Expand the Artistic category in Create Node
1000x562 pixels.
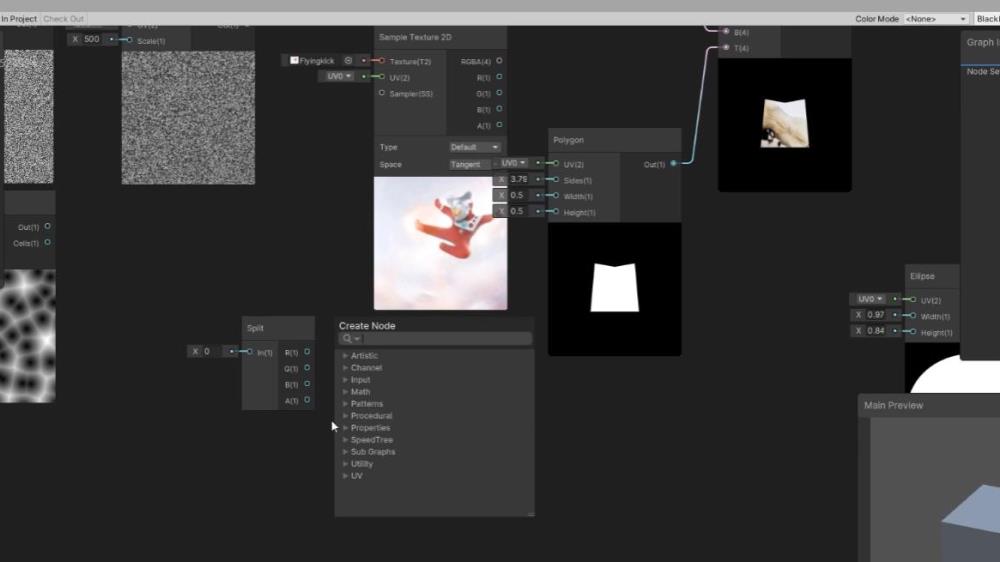coord(364,356)
